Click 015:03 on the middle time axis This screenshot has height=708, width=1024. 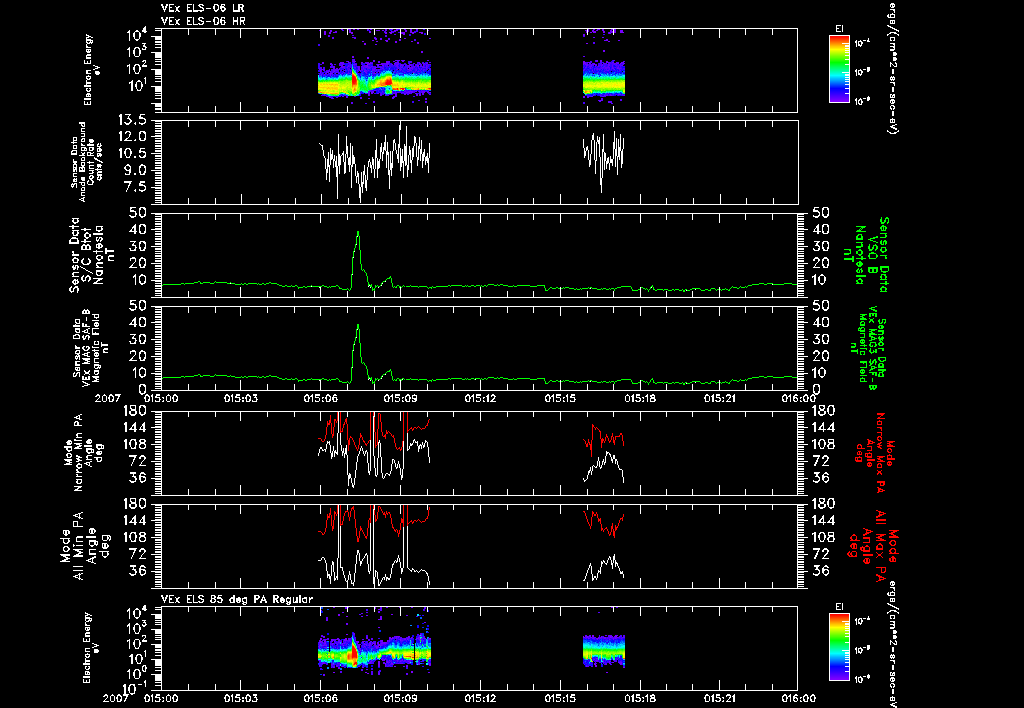[x=241, y=398]
